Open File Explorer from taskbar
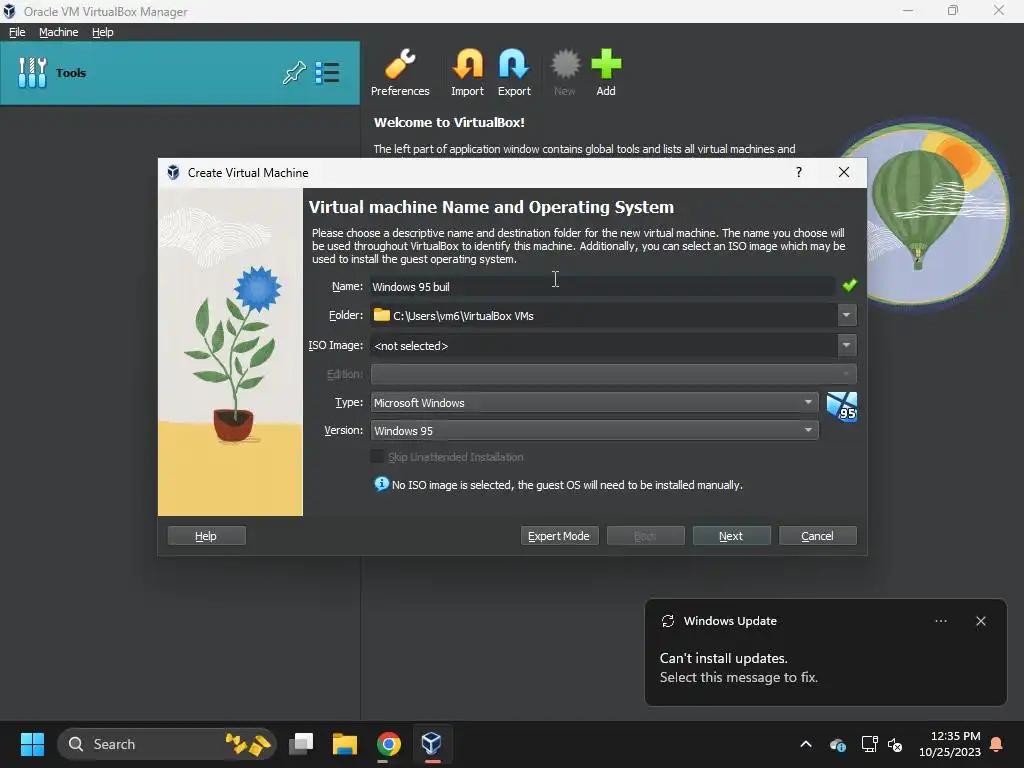Image resolution: width=1024 pixels, height=768 pixels. (x=344, y=744)
